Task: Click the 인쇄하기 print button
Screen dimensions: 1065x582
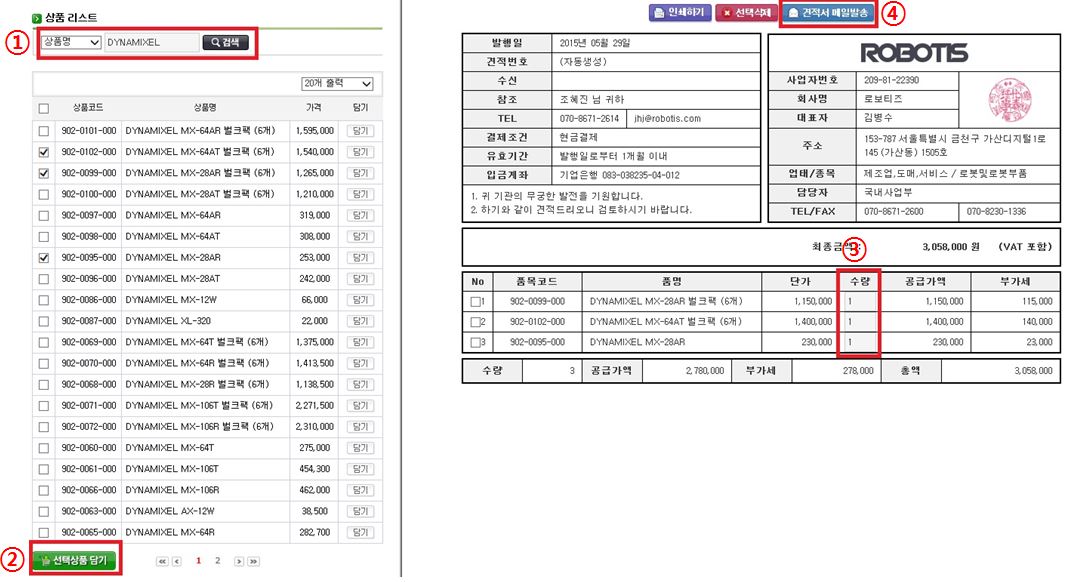Action: [x=680, y=13]
